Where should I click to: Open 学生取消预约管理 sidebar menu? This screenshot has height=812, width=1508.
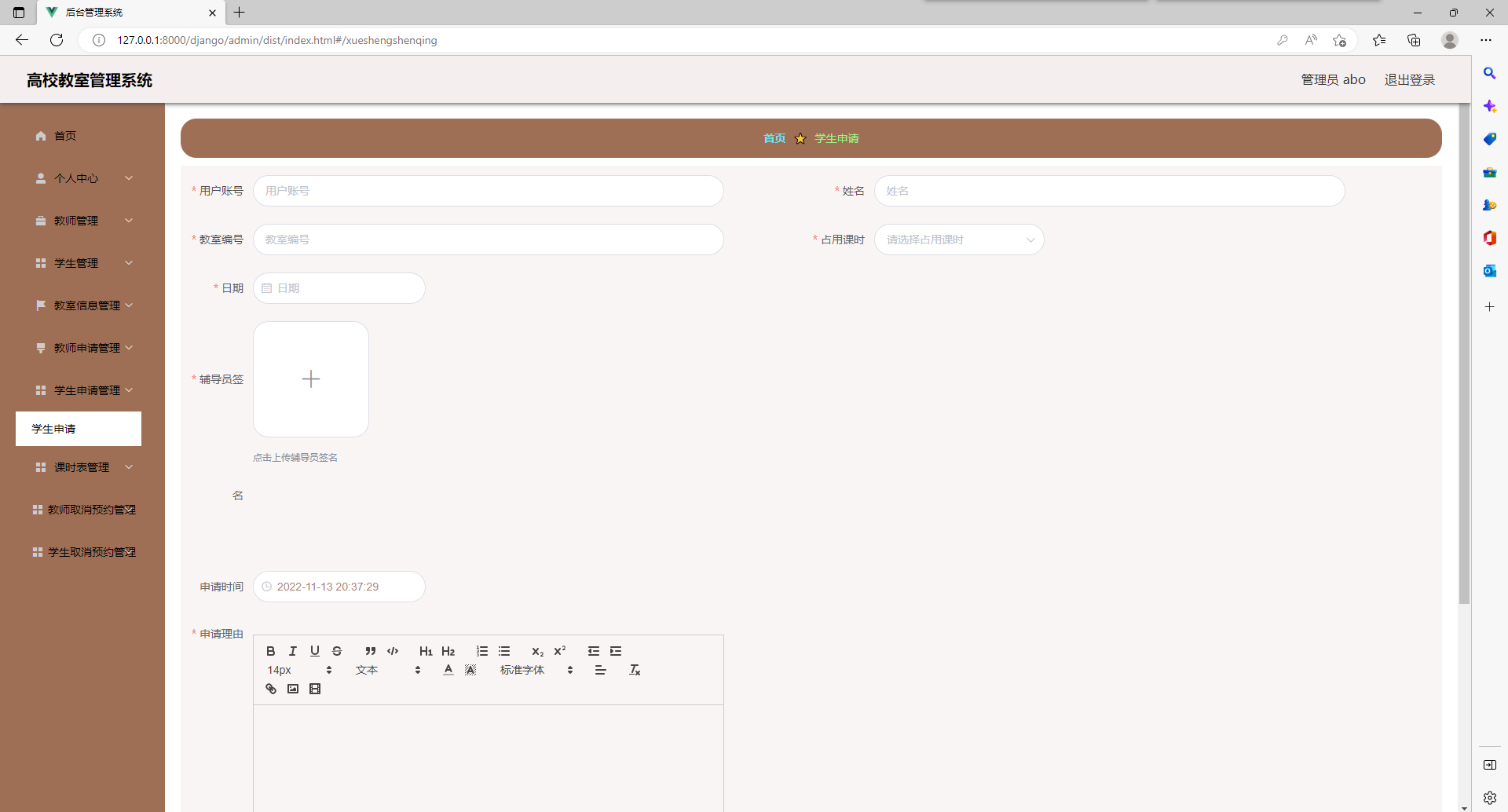[x=82, y=552]
